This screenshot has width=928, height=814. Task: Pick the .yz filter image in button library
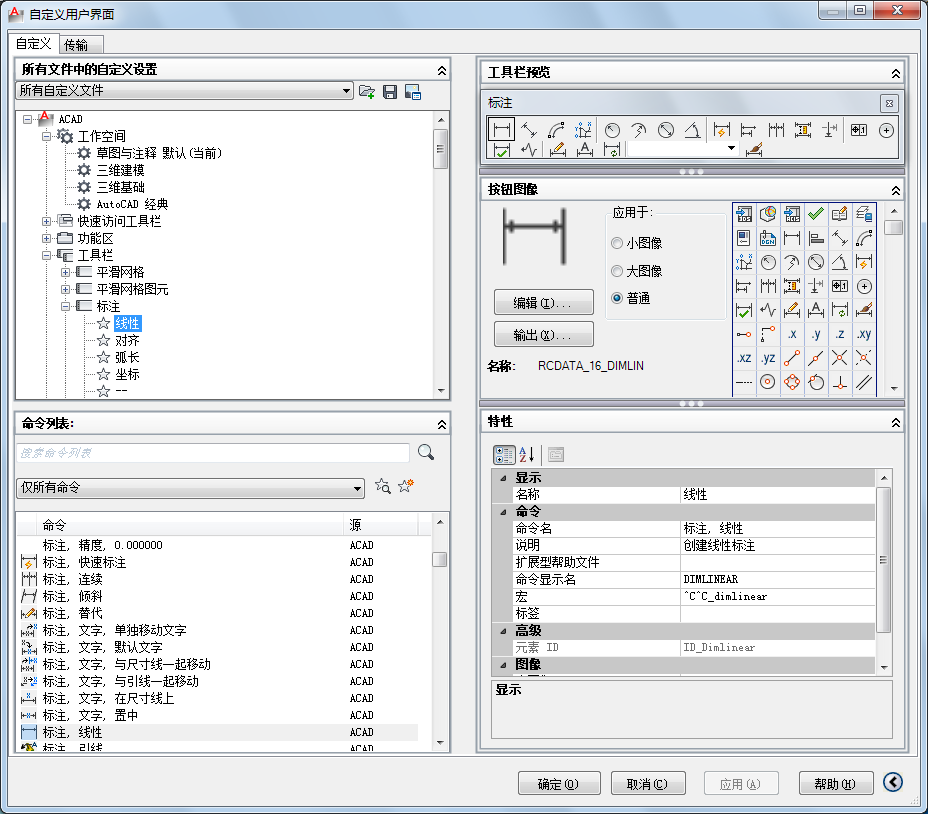[768, 358]
